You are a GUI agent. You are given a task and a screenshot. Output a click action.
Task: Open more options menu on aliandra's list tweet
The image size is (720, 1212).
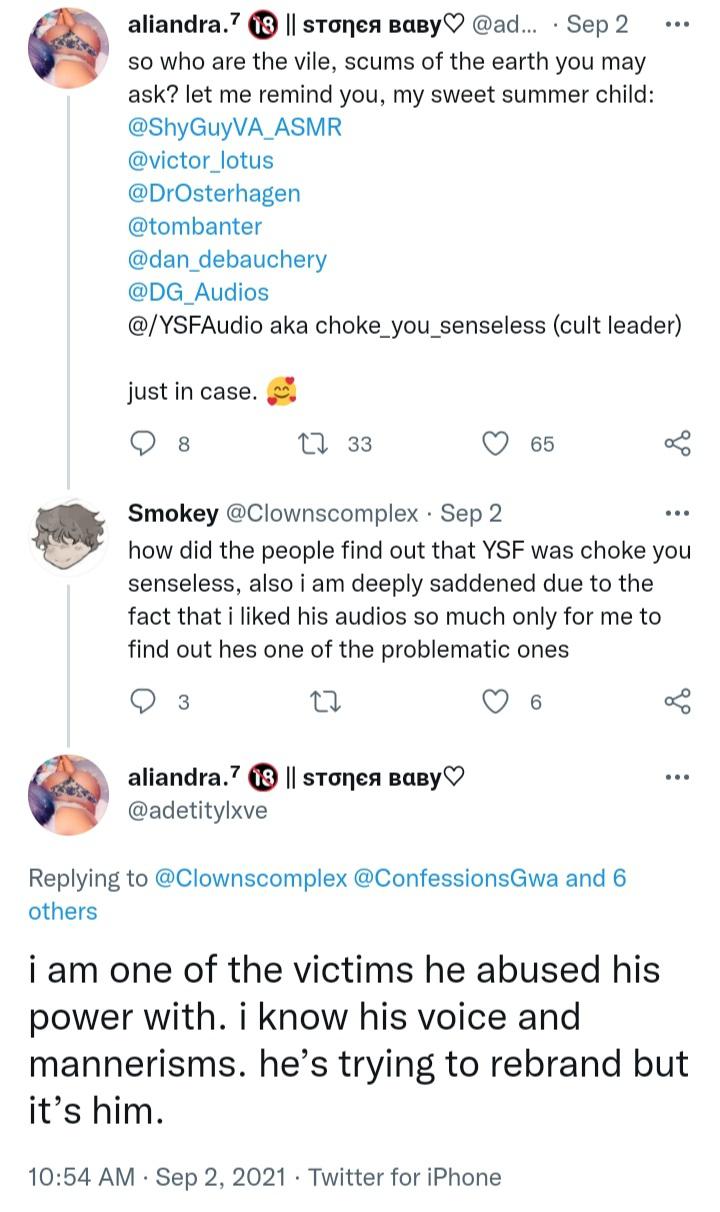[677, 22]
